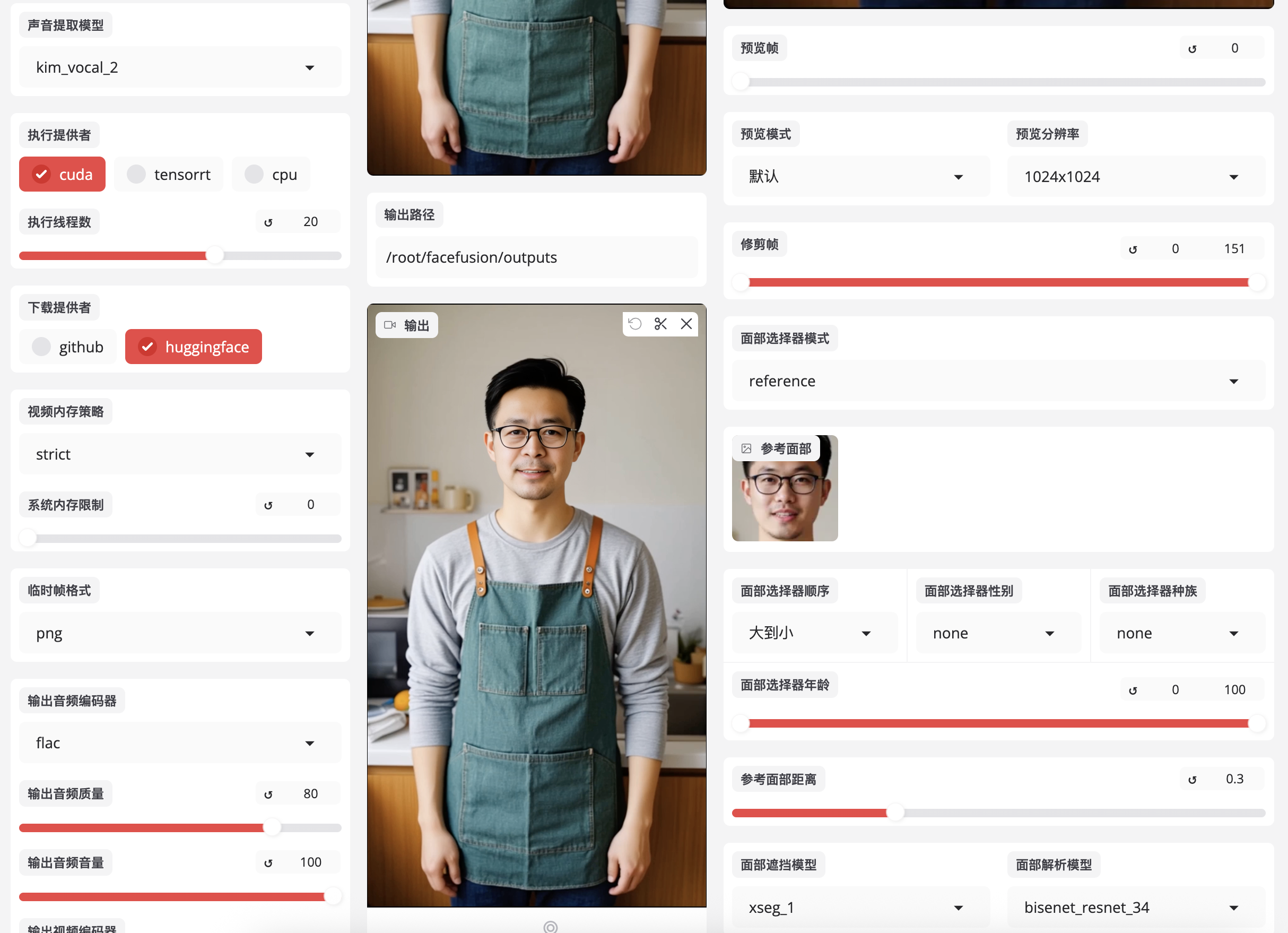
Task: Click the 系统内存限制 number box showing 0
Action: 311,505
